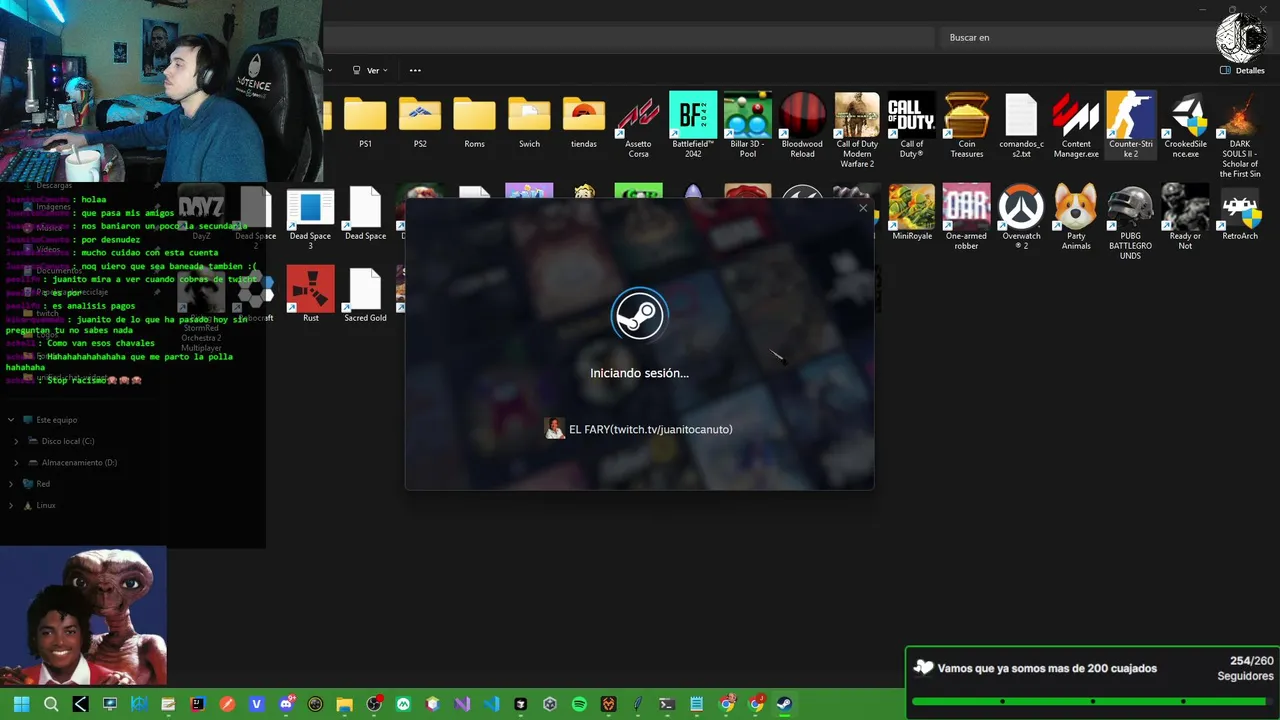1280x720 pixels.
Task: Open Discord from the taskbar
Action: point(286,704)
